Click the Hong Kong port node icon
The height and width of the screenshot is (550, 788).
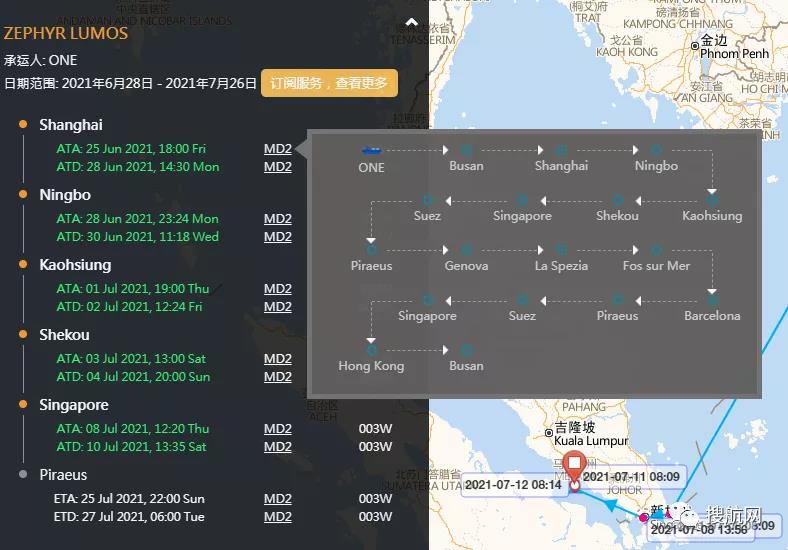371,350
